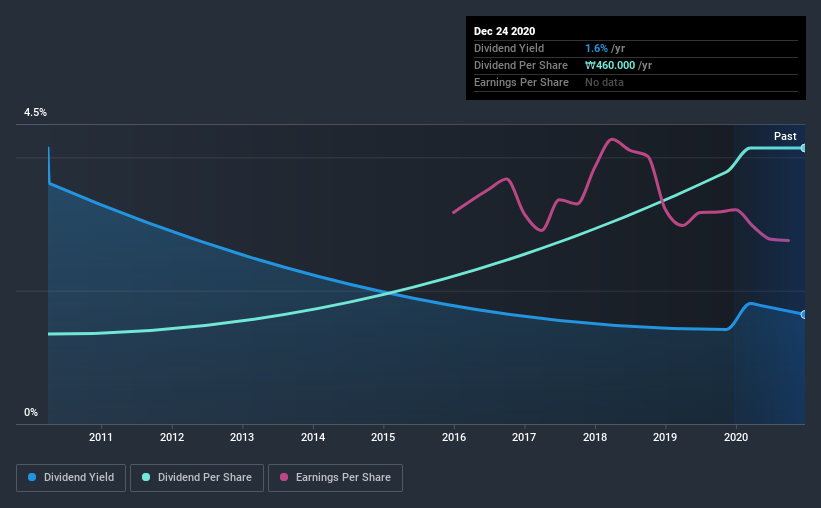Click the ₩460.000 dividend per share value
Image resolution: width=821 pixels, height=508 pixels.
point(610,65)
